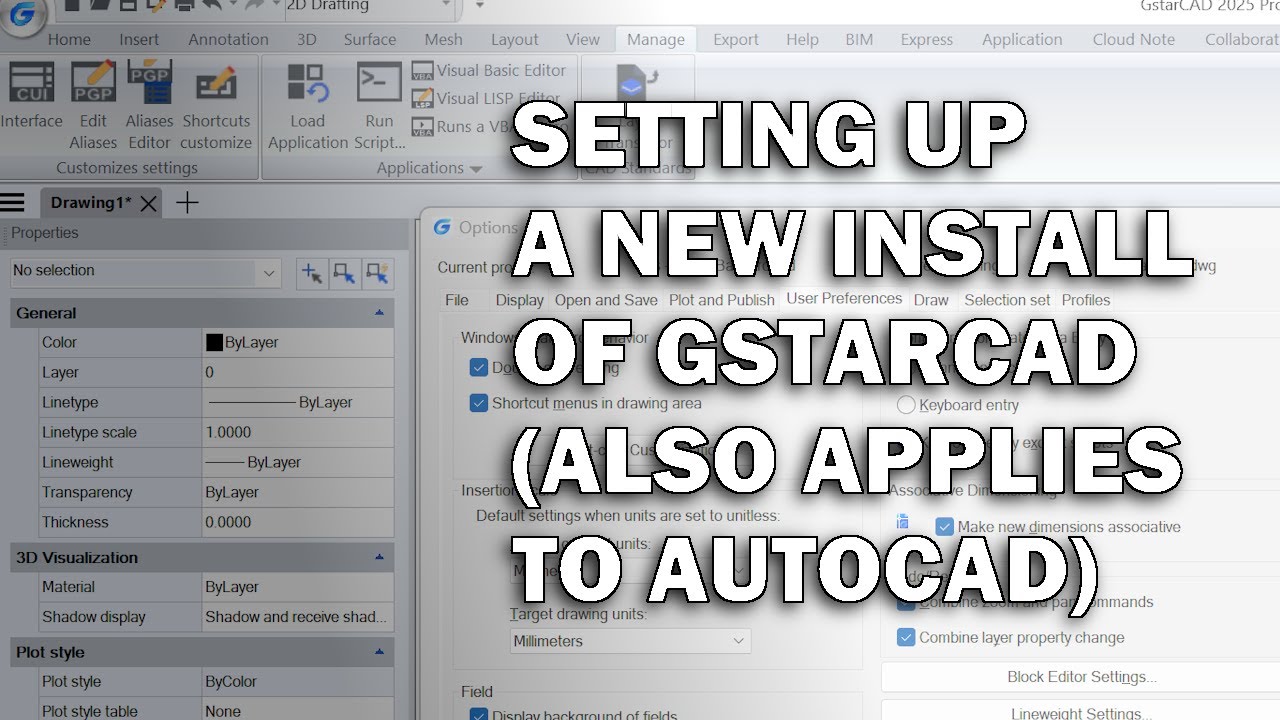The height and width of the screenshot is (720, 1280).
Task: Click the select objects icon in Properties
Action: [345, 272]
